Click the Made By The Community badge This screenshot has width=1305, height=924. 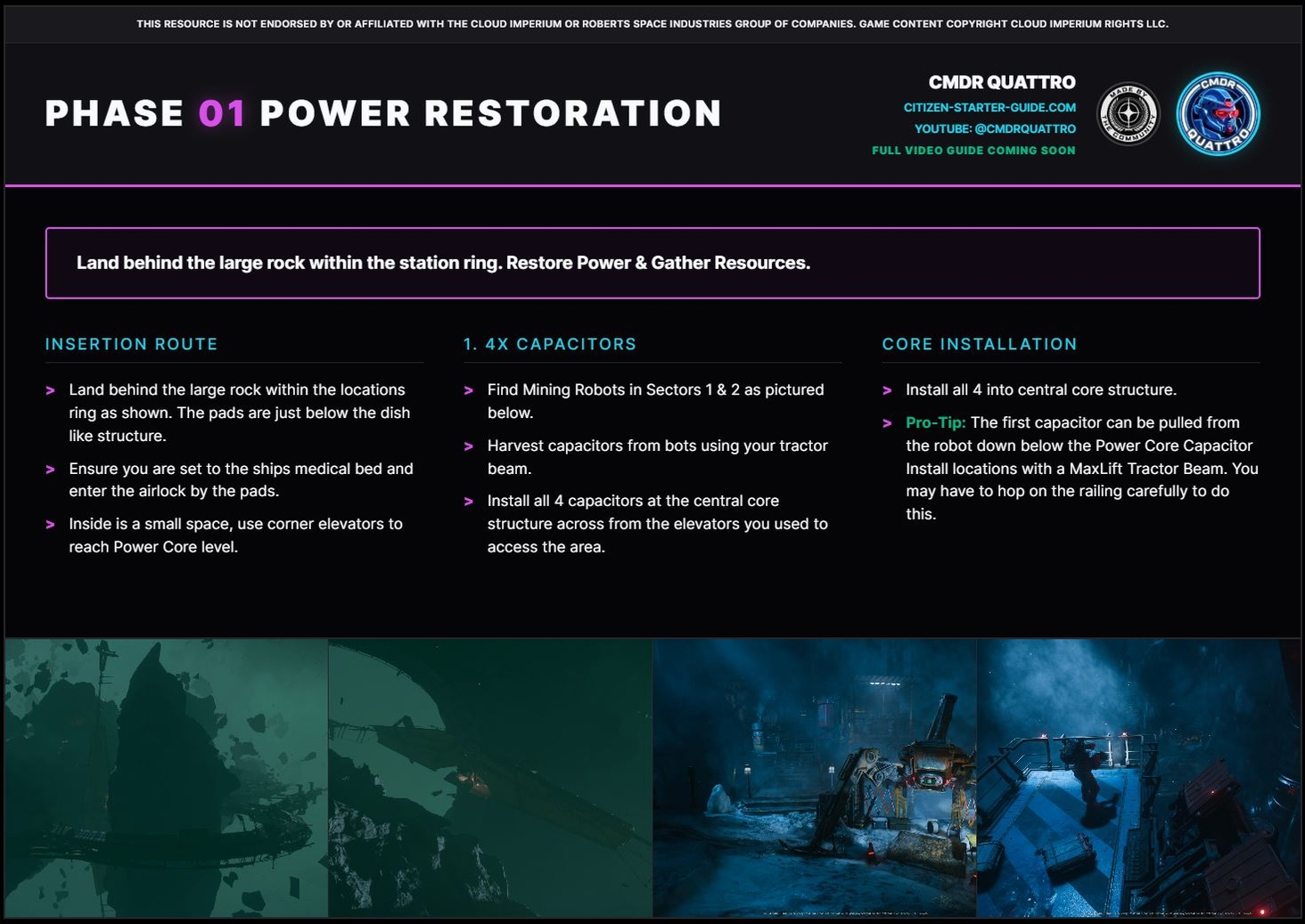[x=1128, y=114]
